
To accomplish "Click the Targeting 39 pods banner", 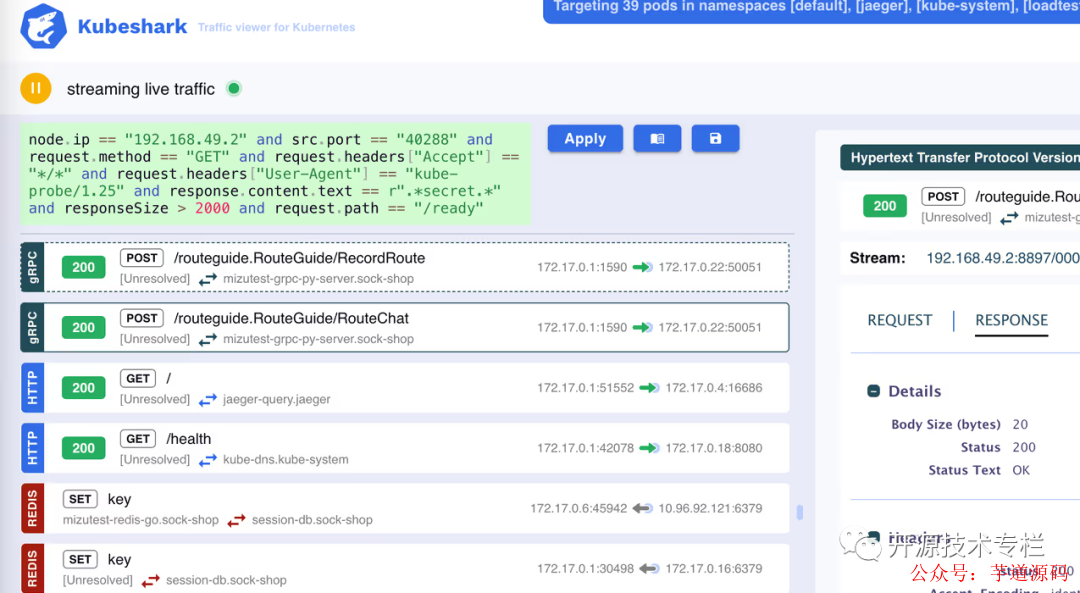I will click(x=811, y=10).
